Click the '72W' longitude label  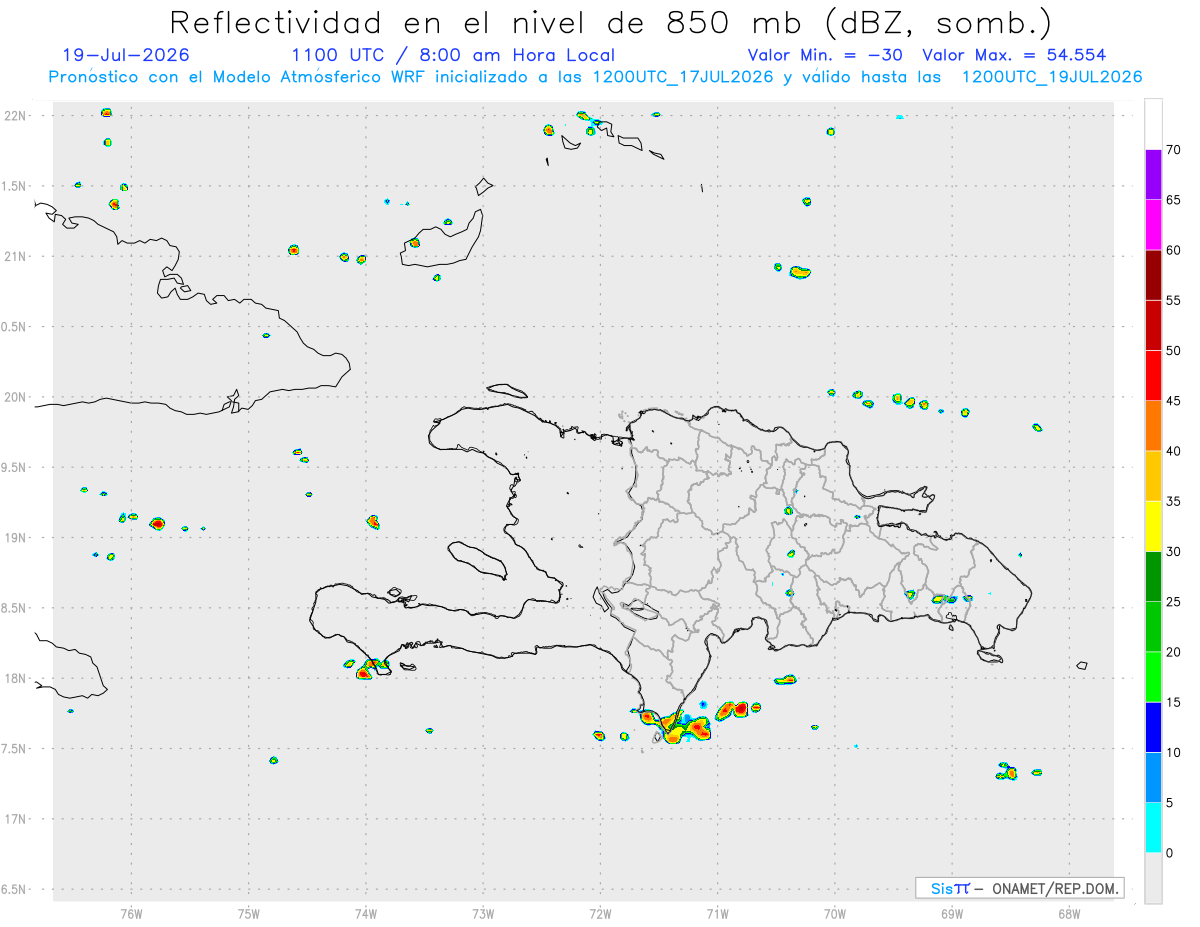600,913
